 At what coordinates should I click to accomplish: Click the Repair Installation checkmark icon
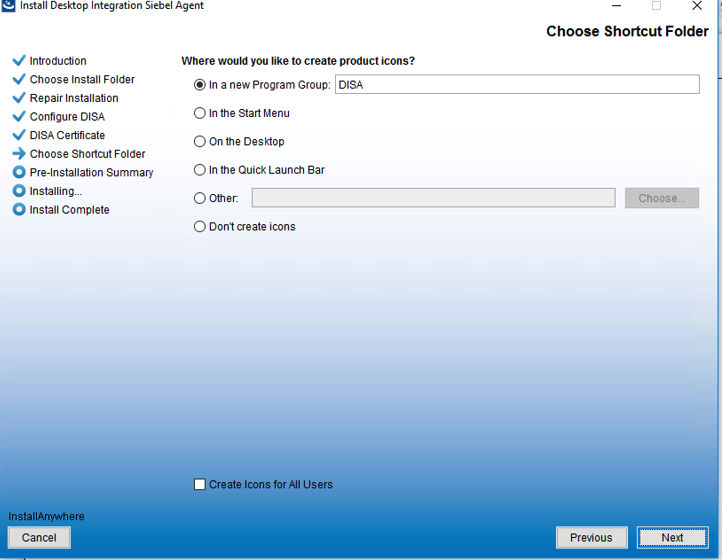coord(19,98)
